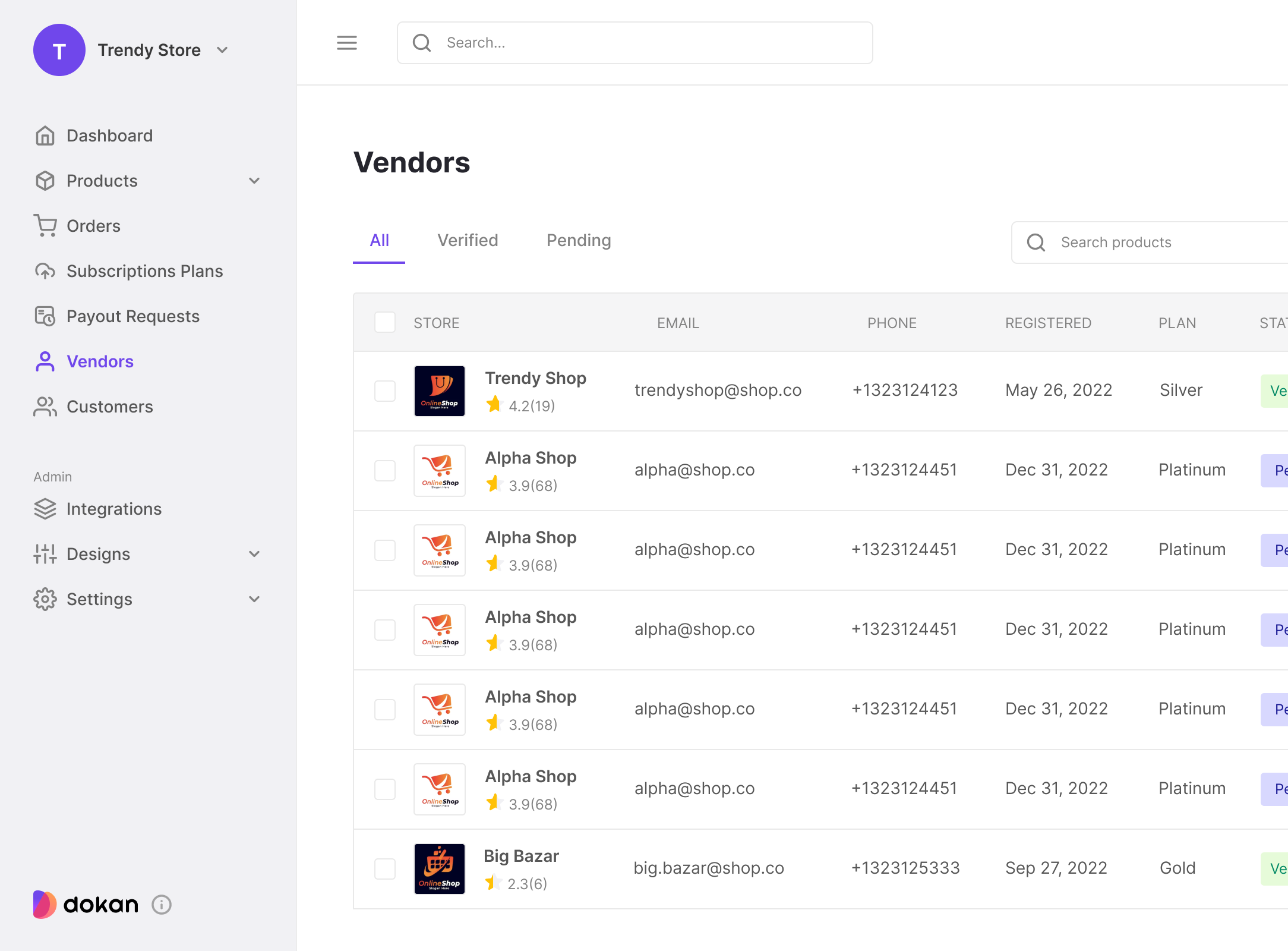Click the Subscriptions Plans icon
Image resolution: width=1288 pixels, height=951 pixels.
46,271
